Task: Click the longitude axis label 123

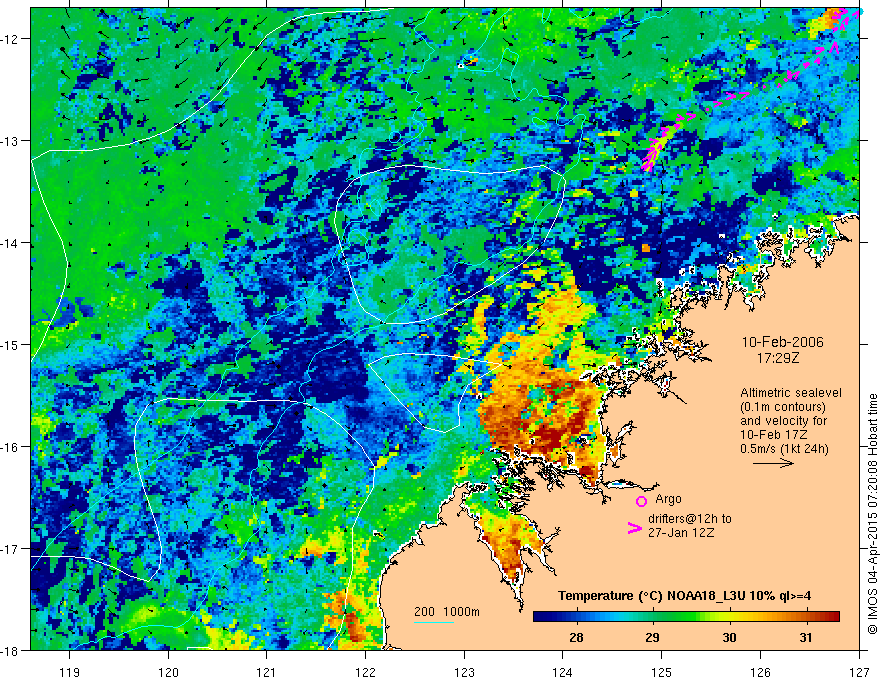Action: tap(464, 672)
